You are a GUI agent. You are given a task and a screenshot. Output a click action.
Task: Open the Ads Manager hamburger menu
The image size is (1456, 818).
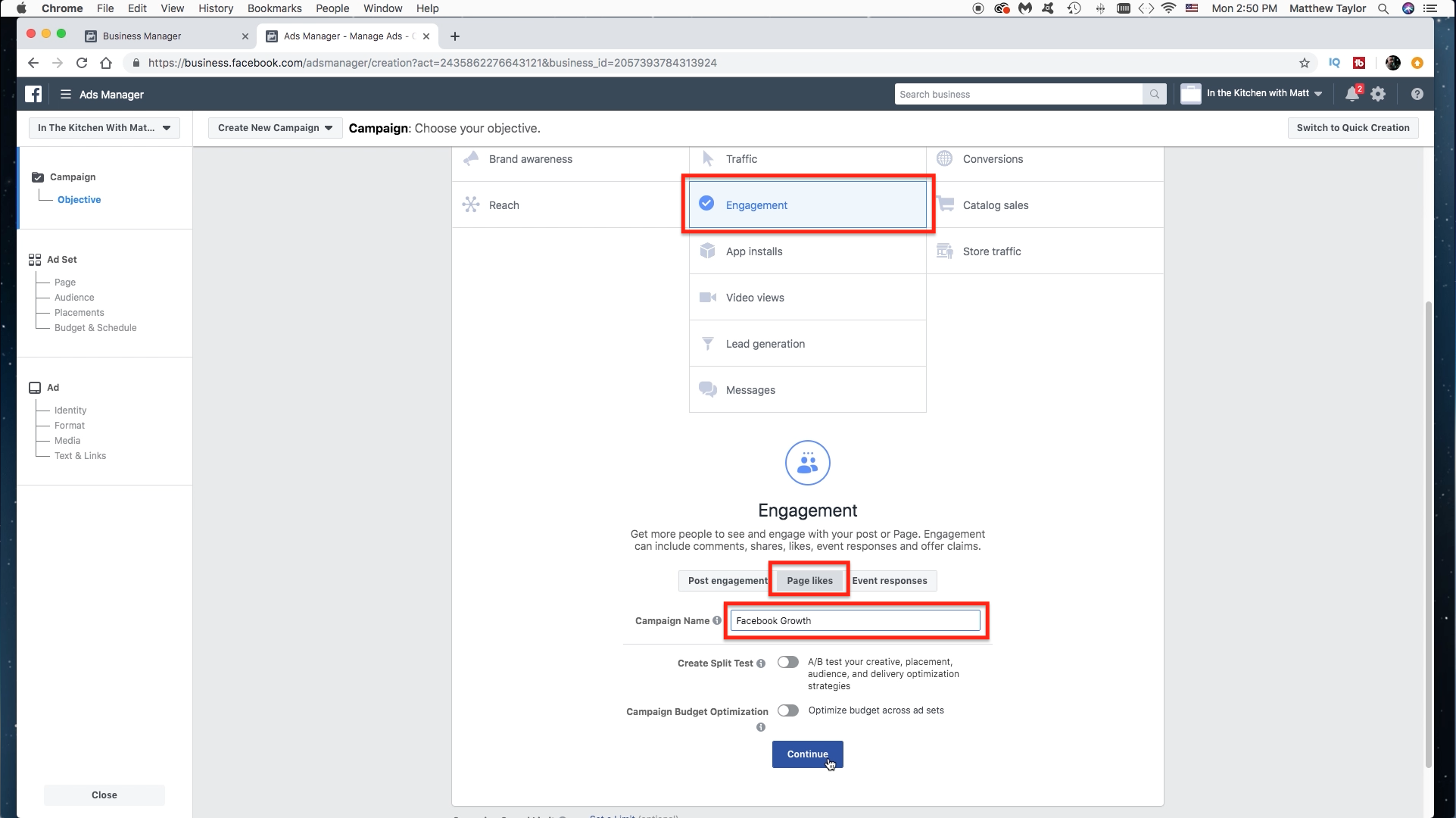[66, 94]
